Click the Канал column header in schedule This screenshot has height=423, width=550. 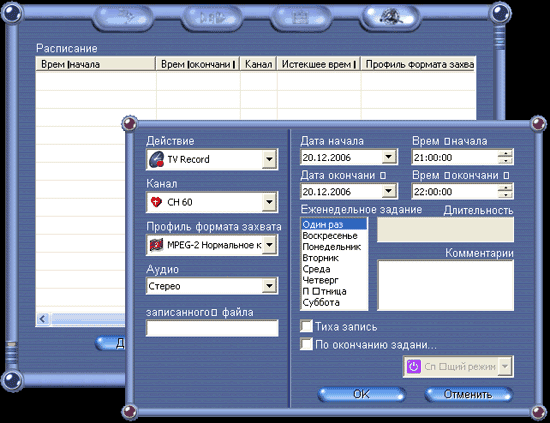[x=259, y=64]
